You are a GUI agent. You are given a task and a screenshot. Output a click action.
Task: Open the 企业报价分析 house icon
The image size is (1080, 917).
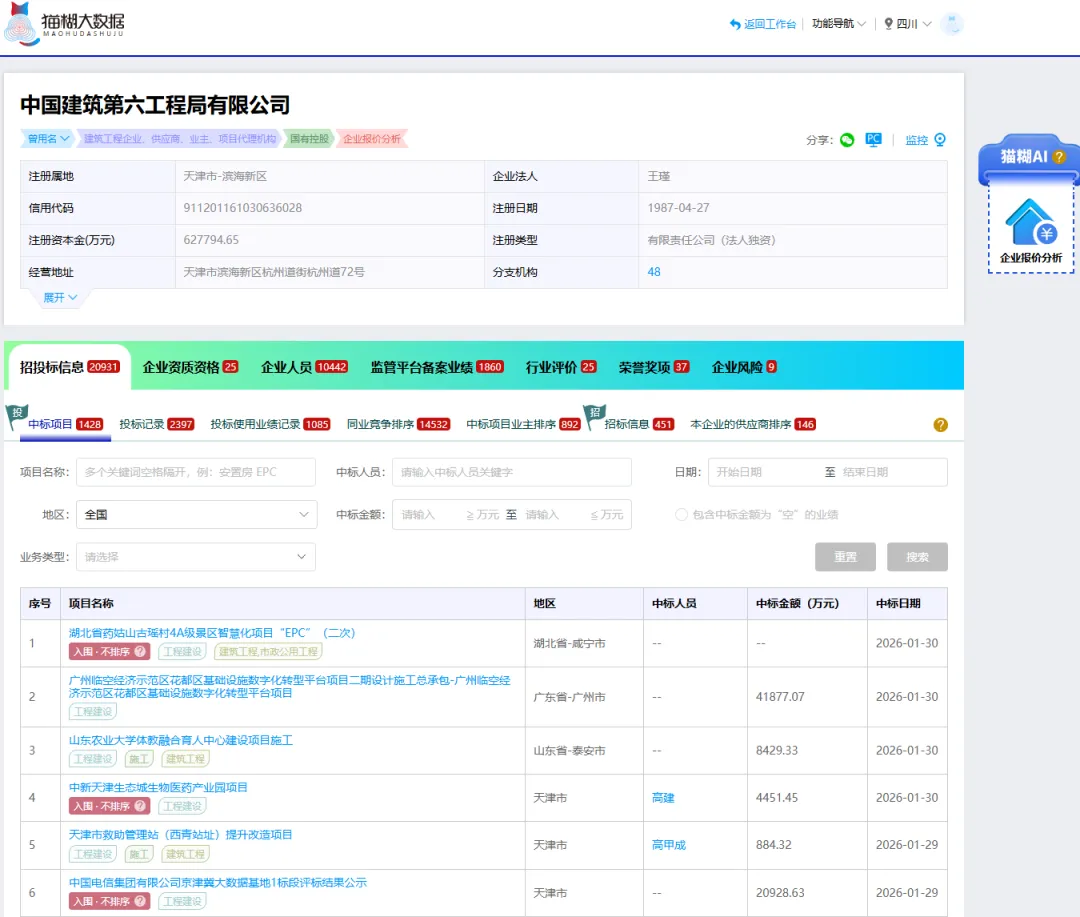(x=1031, y=222)
